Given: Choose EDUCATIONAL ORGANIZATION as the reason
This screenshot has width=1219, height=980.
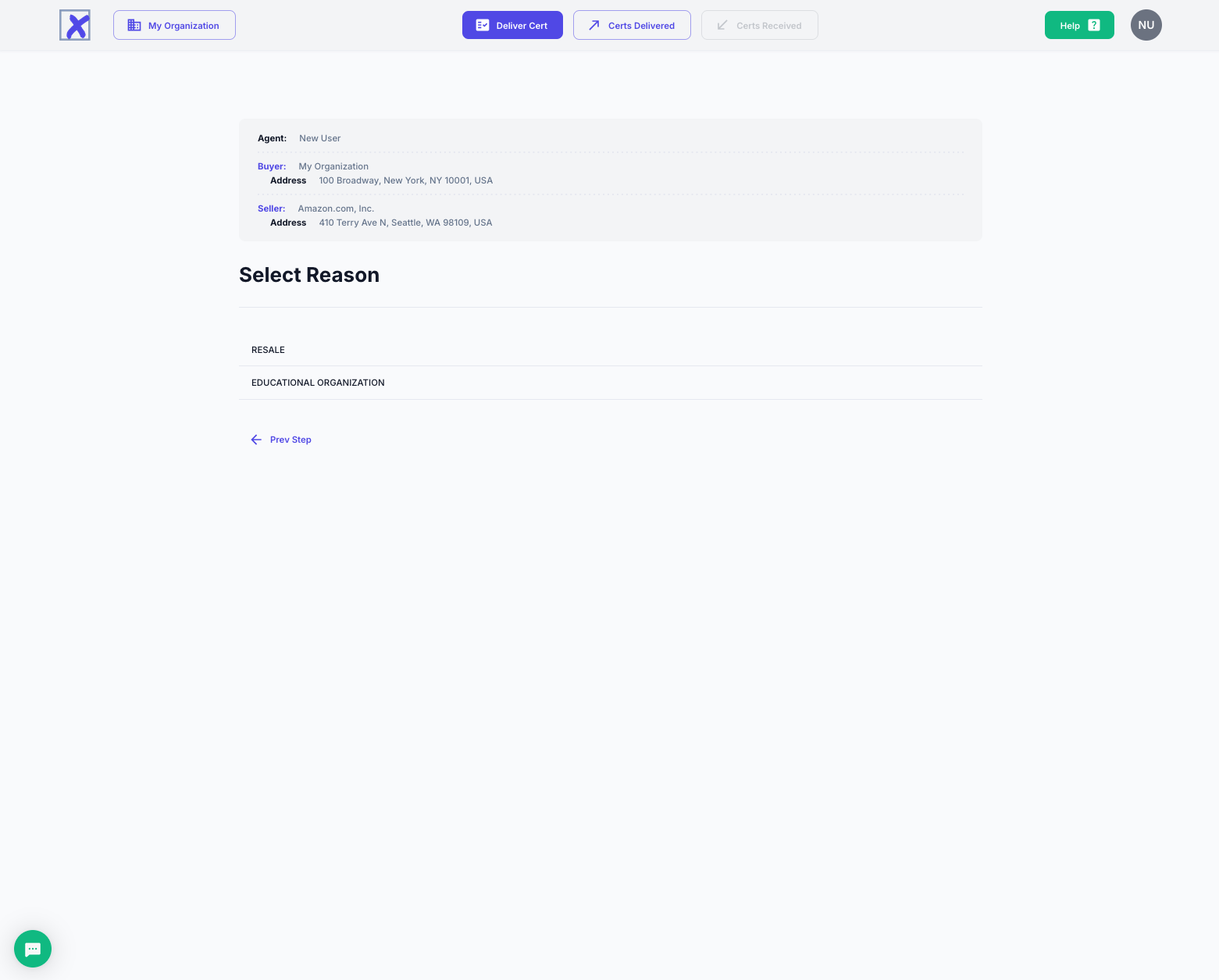Looking at the screenshot, I should [x=318, y=383].
